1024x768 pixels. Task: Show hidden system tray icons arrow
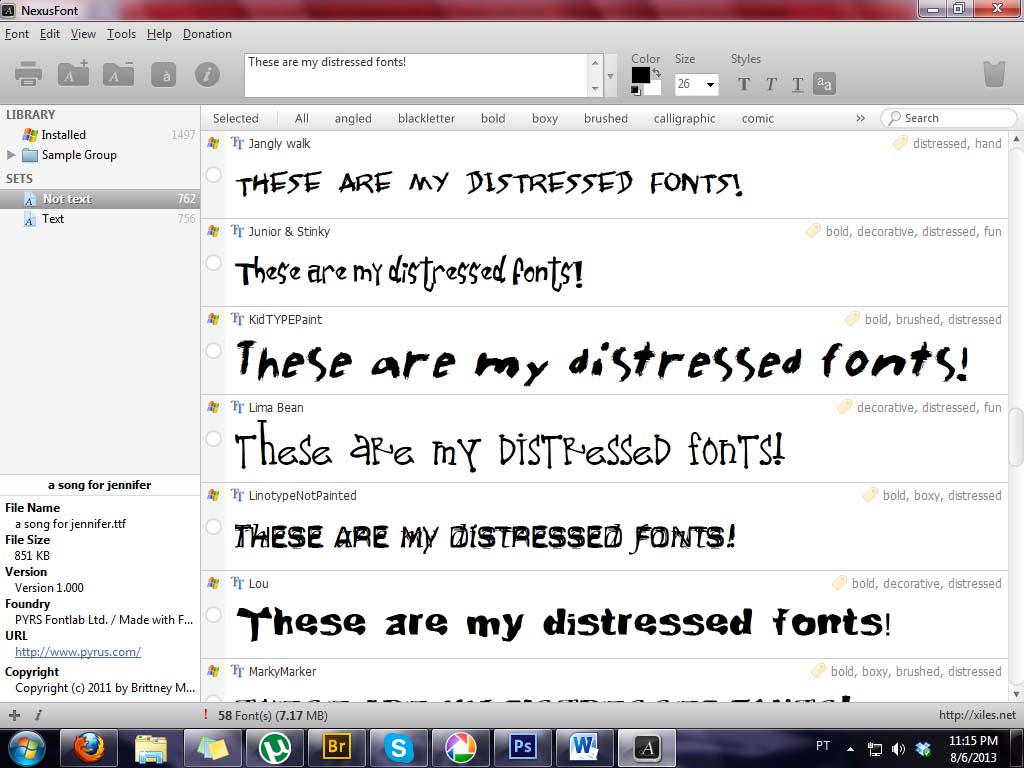pyautogui.click(x=850, y=749)
